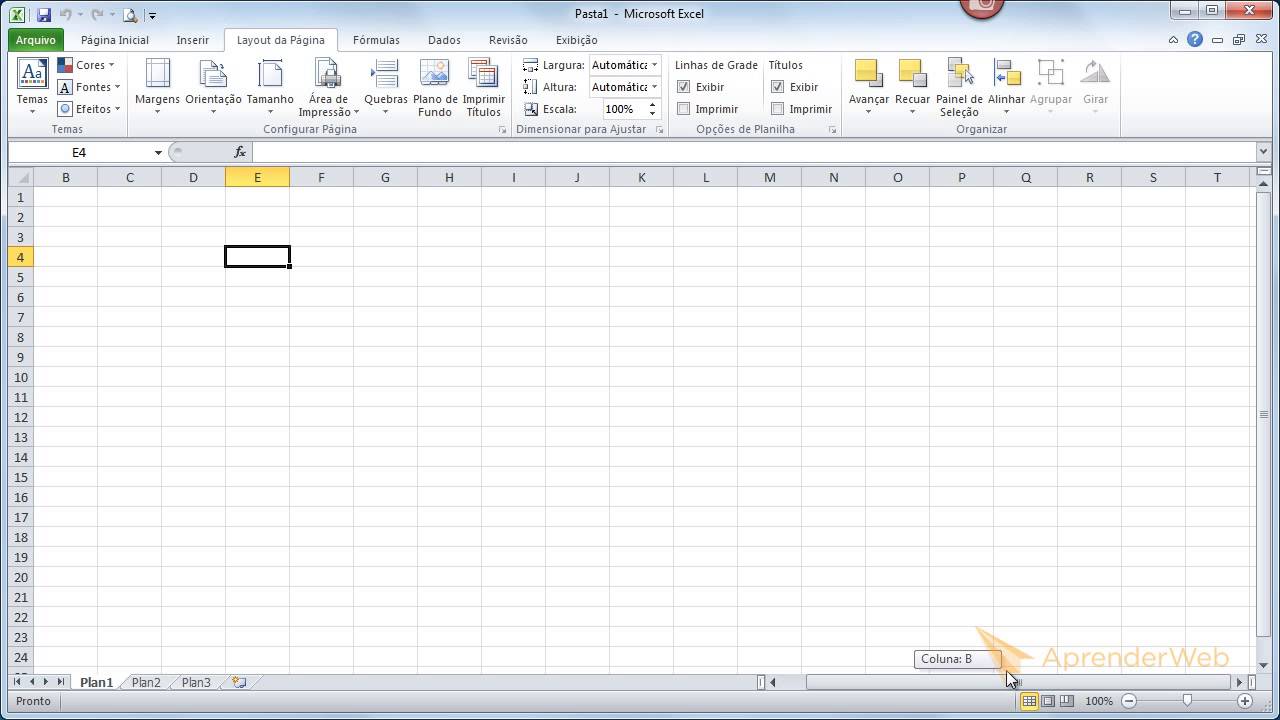Open the Cores theme colors dropdown
Screen dimensions: 1280x720
tap(88, 65)
